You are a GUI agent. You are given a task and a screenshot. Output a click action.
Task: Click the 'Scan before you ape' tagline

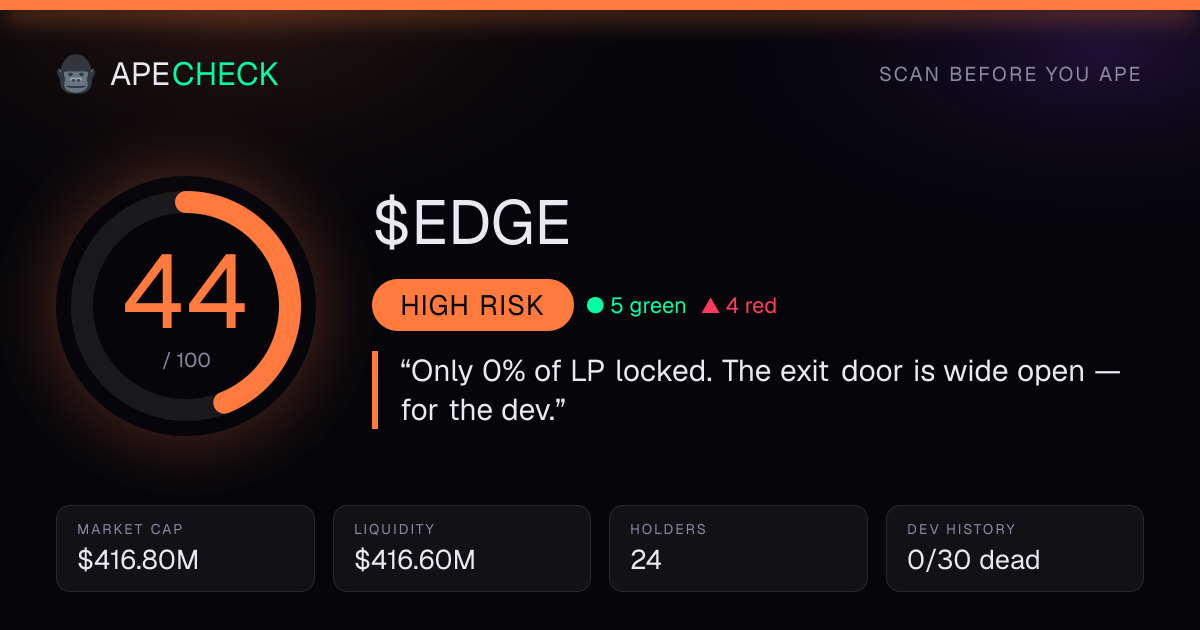1010,75
